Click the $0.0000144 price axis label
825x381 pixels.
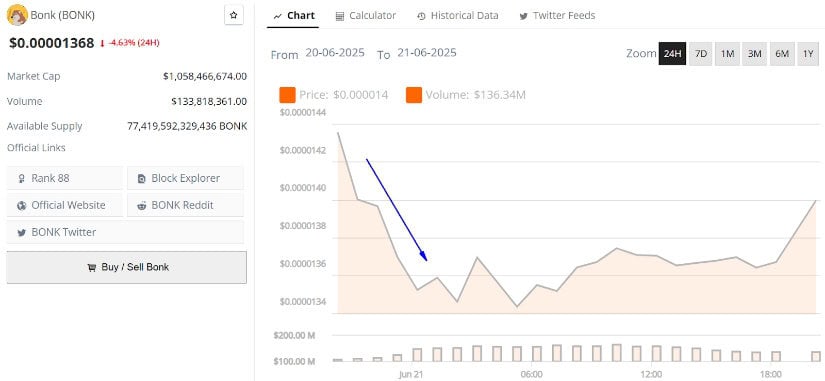tap(303, 112)
